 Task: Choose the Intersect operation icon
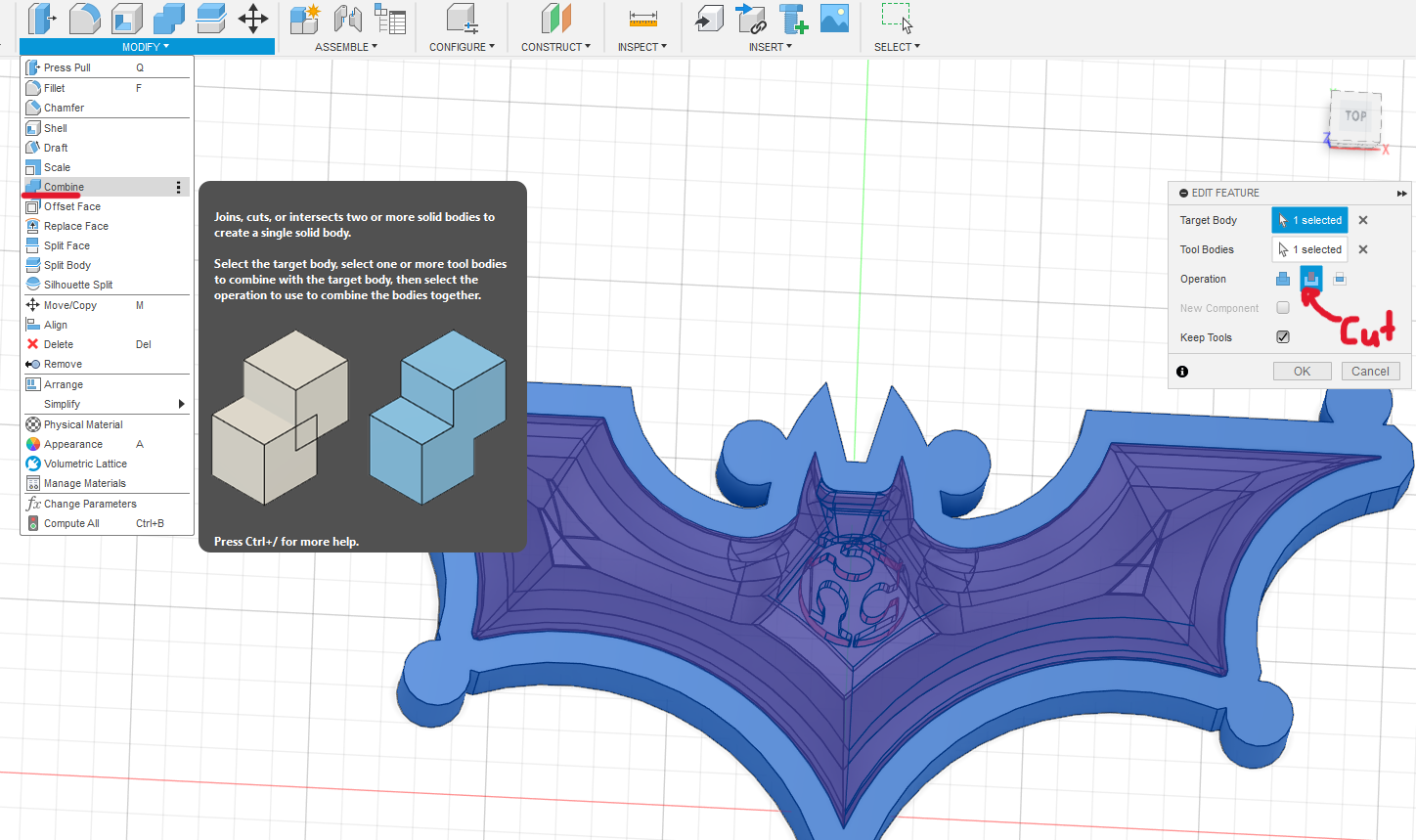coord(1340,279)
